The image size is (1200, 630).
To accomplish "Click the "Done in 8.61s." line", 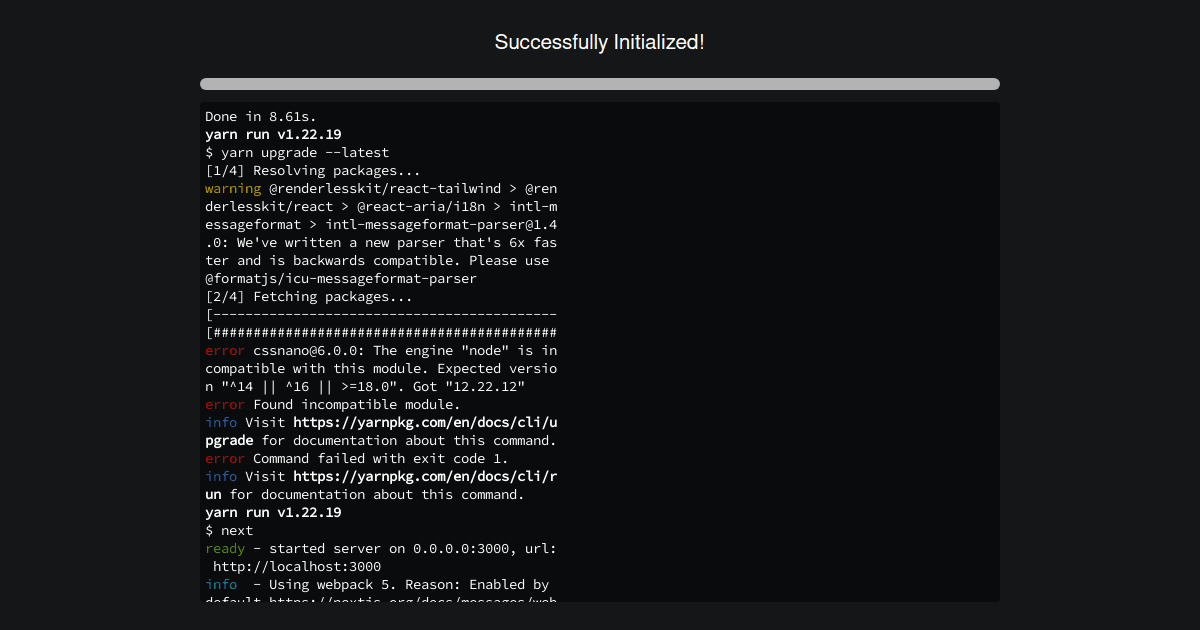I will click(261, 116).
